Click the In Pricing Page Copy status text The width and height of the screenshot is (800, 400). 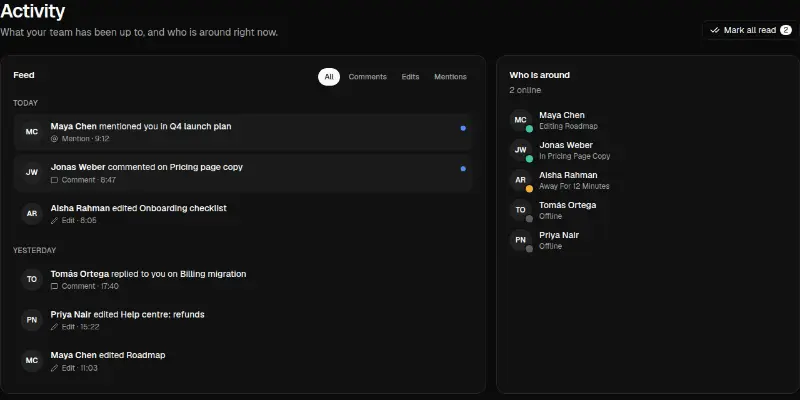tap(574, 156)
